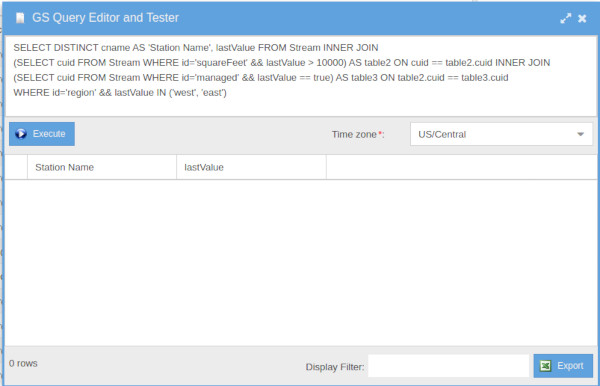Export the results using the Export button label
The width and height of the screenshot is (600, 386).
coord(570,366)
